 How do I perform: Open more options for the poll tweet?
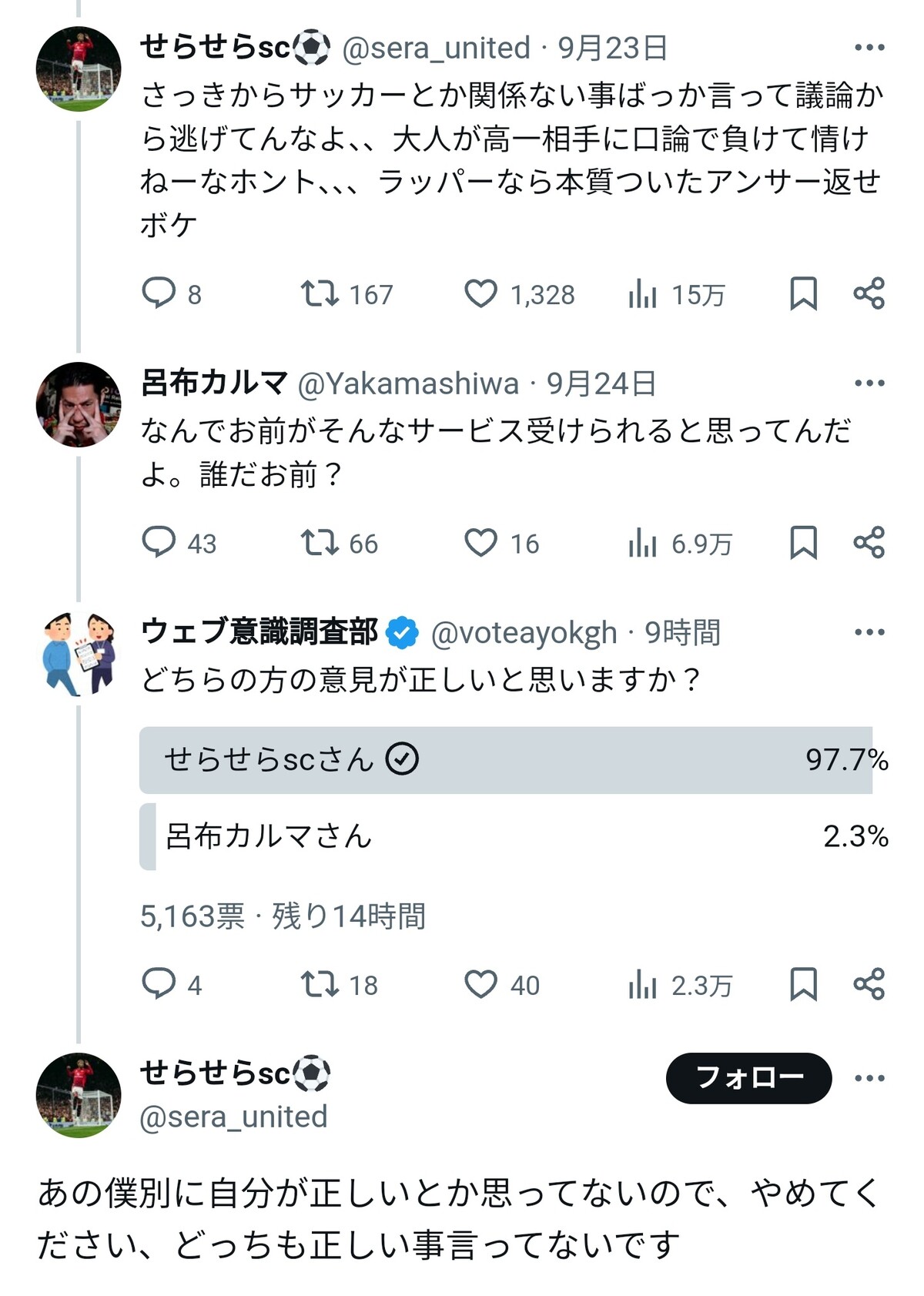click(x=869, y=632)
